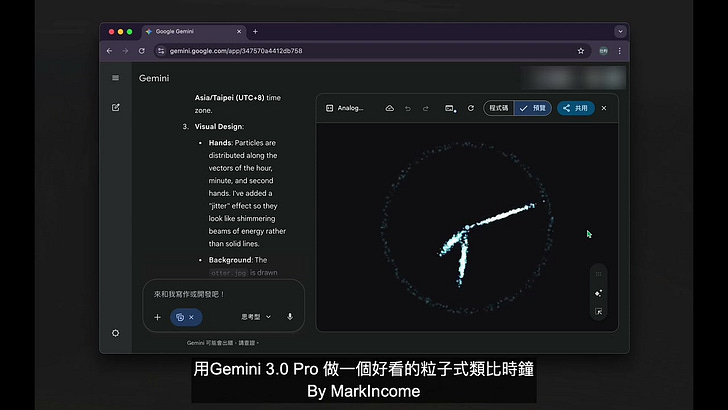Select the Google Gemini browser tab
728x410 pixels.
coord(194,32)
